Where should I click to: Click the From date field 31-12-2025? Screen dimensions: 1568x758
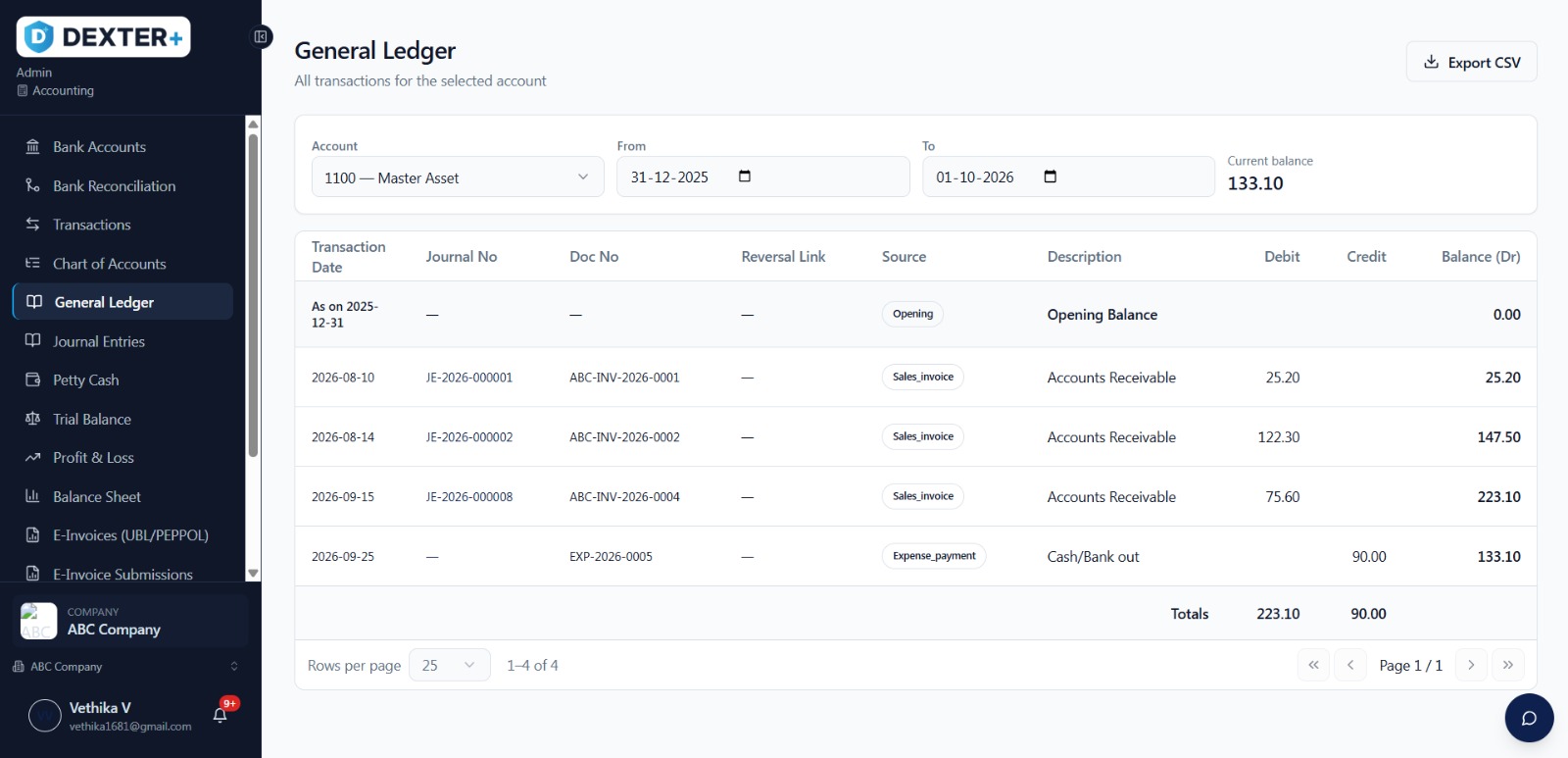click(x=763, y=177)
